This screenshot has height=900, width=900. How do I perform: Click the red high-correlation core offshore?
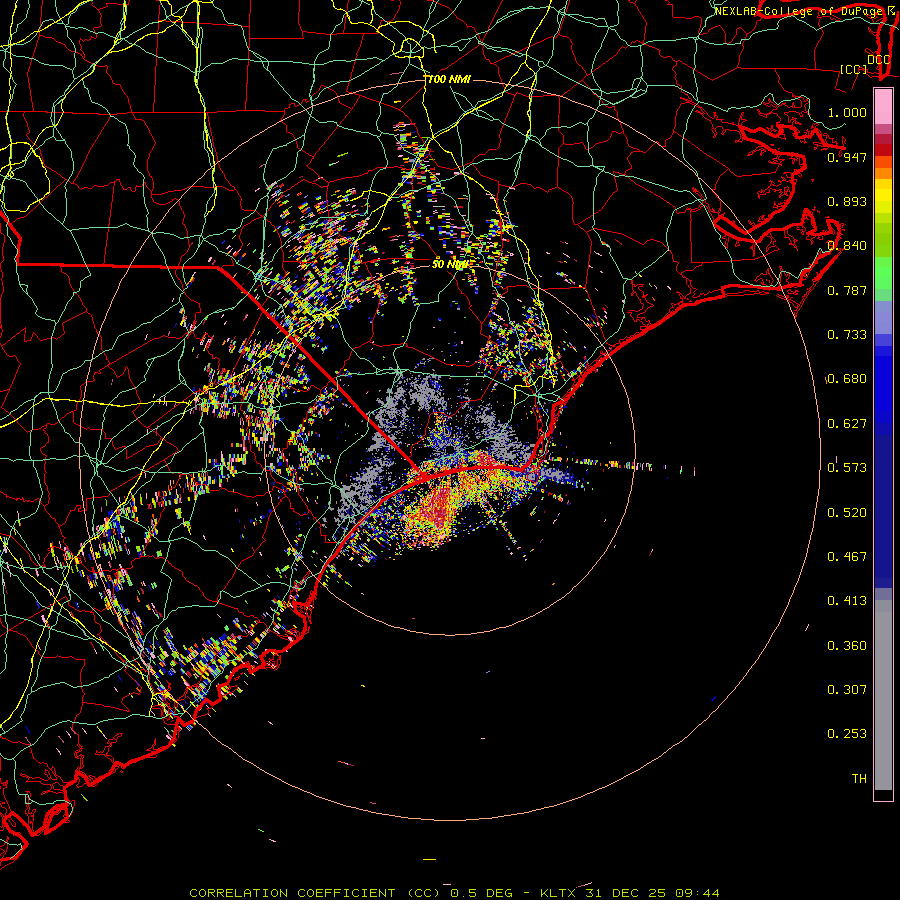click(439, 508)
